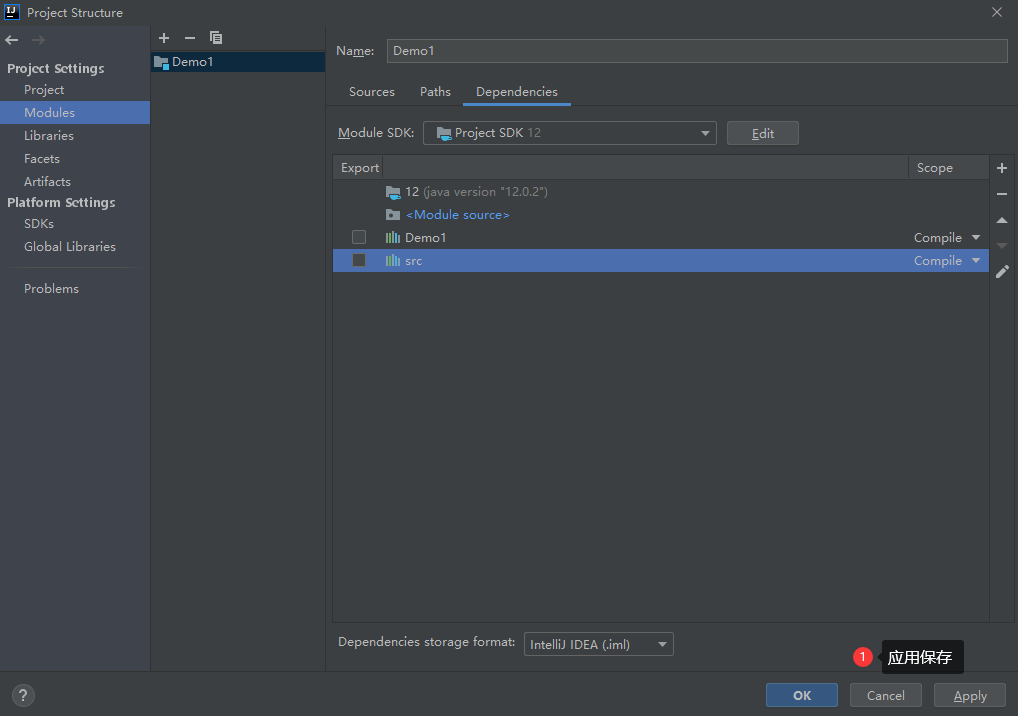Remove selected module with minus icon
1018x716 pixels.
190,38
